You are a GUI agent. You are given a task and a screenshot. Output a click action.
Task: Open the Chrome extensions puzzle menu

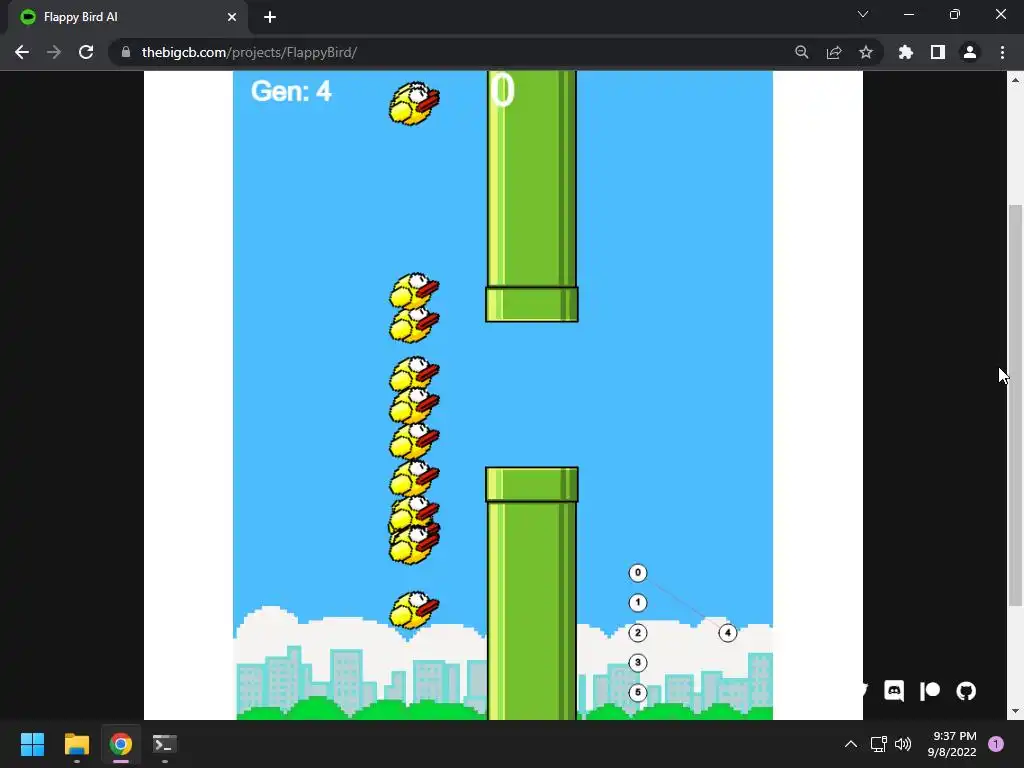[x=905, y=52]
